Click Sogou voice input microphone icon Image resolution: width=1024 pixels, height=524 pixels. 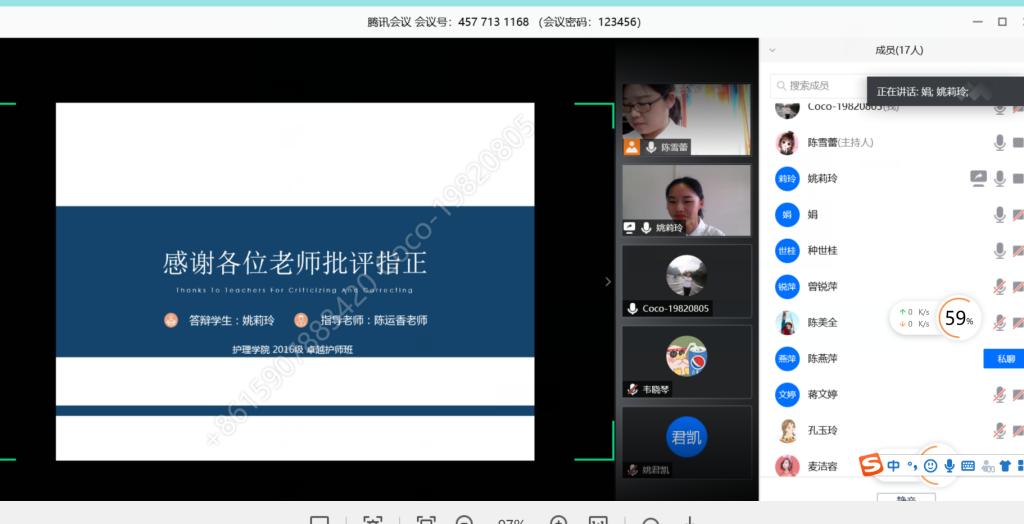click(949, 466)
